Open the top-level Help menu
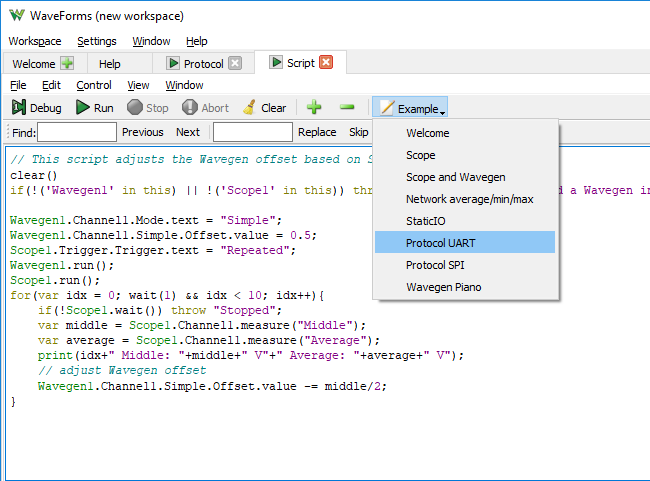Viewport: 650px width, 481px height. pyautogui.click(x=196, y=41)
